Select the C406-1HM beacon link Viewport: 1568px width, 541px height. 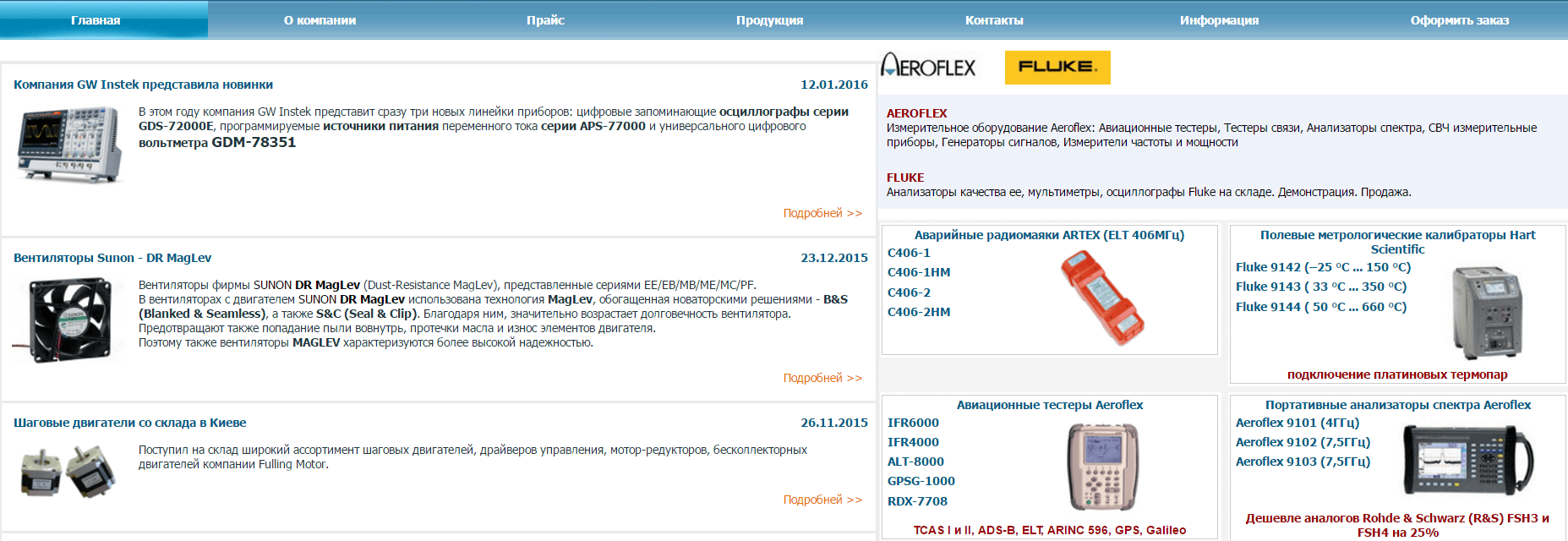click(919, 272)
